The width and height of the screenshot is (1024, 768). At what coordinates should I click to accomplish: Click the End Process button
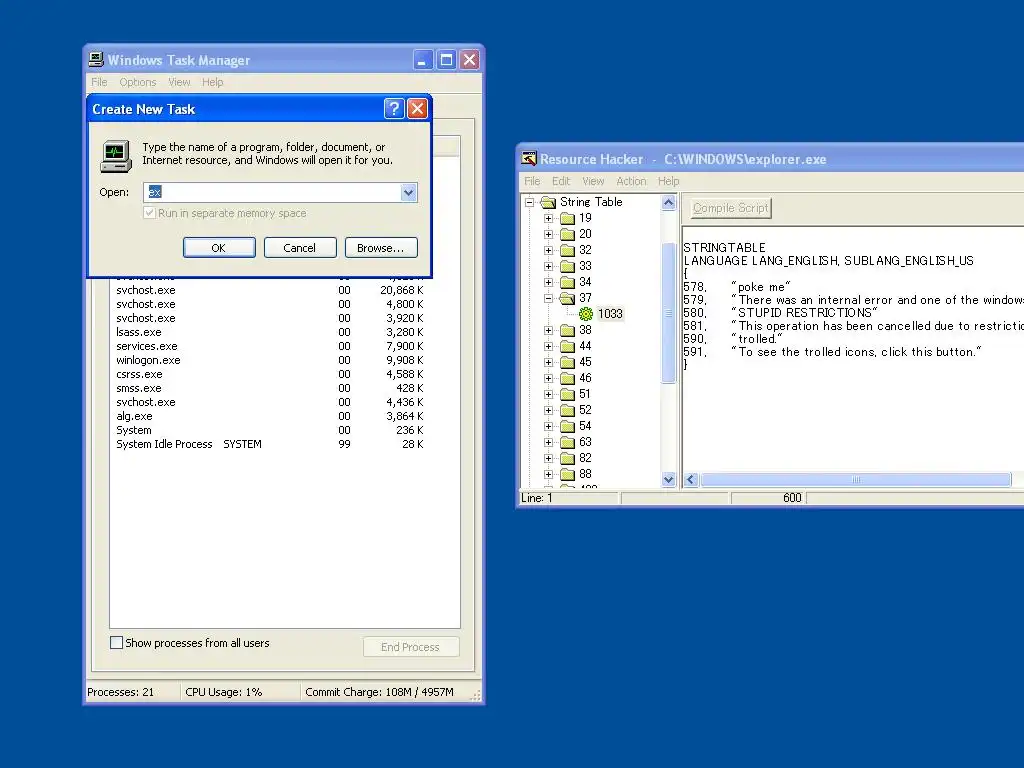(411, 647)
